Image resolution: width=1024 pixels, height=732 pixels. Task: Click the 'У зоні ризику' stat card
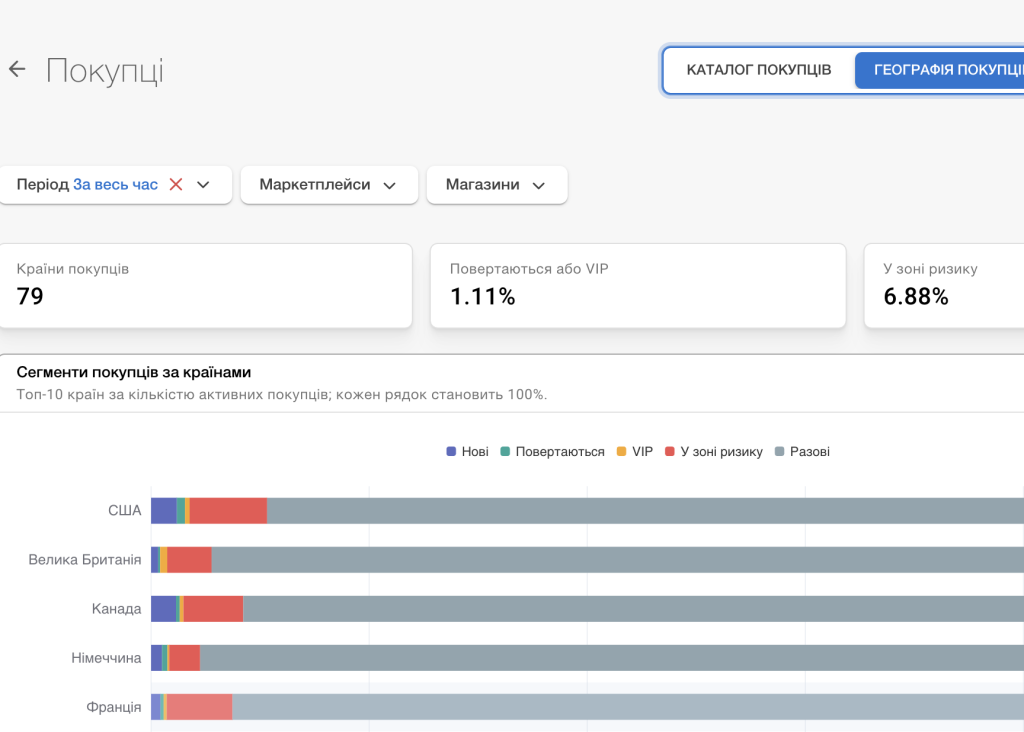[944, 286]
